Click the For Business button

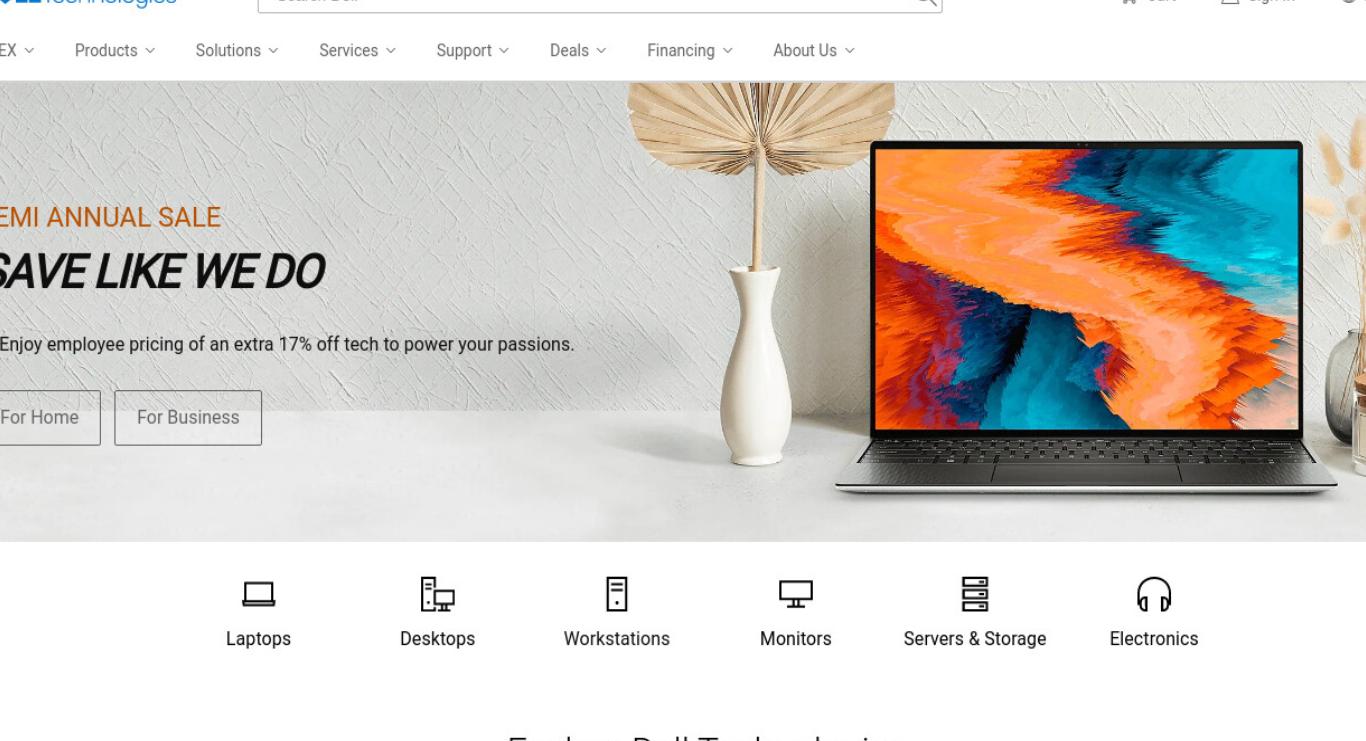tap(188, 418)
